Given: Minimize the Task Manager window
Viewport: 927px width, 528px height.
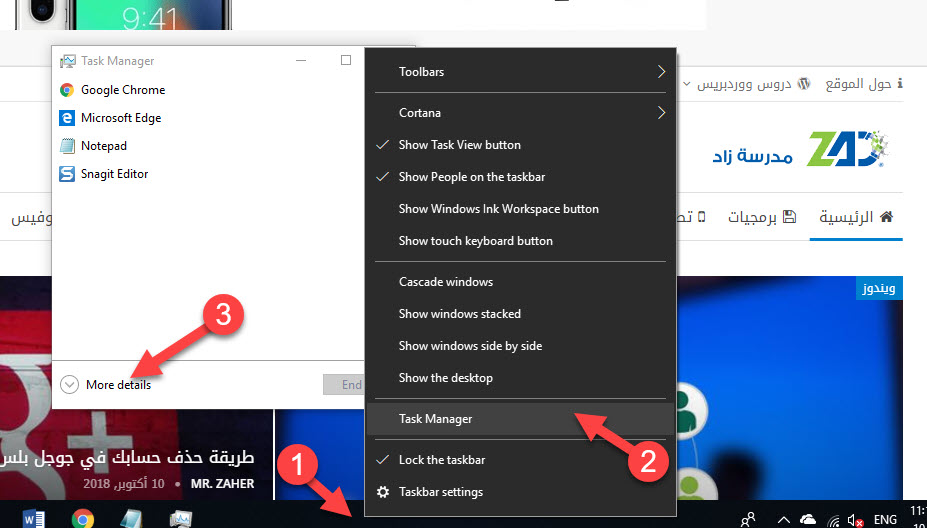Looking at the screenshot, I should (301, 60).
